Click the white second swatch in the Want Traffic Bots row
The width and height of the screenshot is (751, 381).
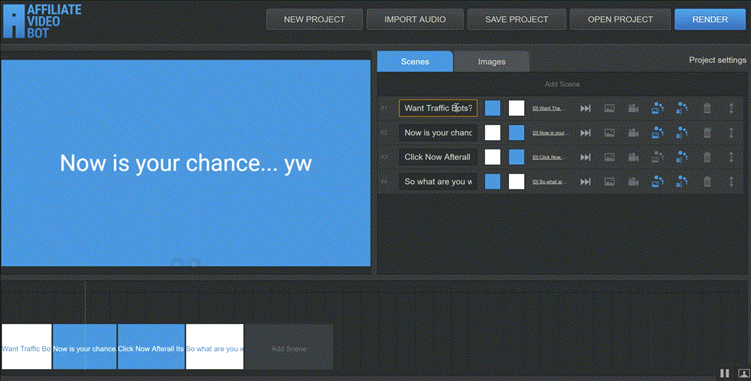(516, 108)
